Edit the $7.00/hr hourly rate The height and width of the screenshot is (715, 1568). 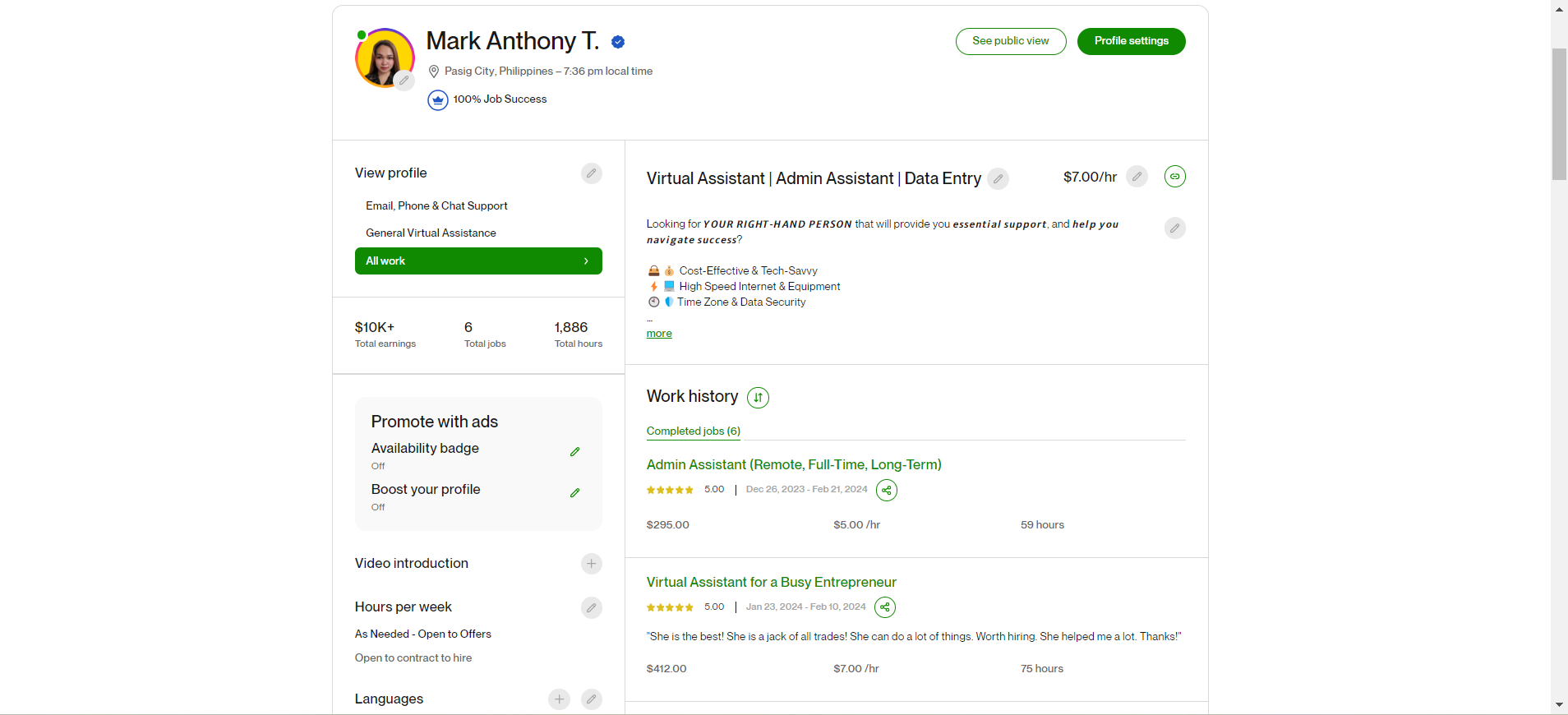pos(1137,177)
